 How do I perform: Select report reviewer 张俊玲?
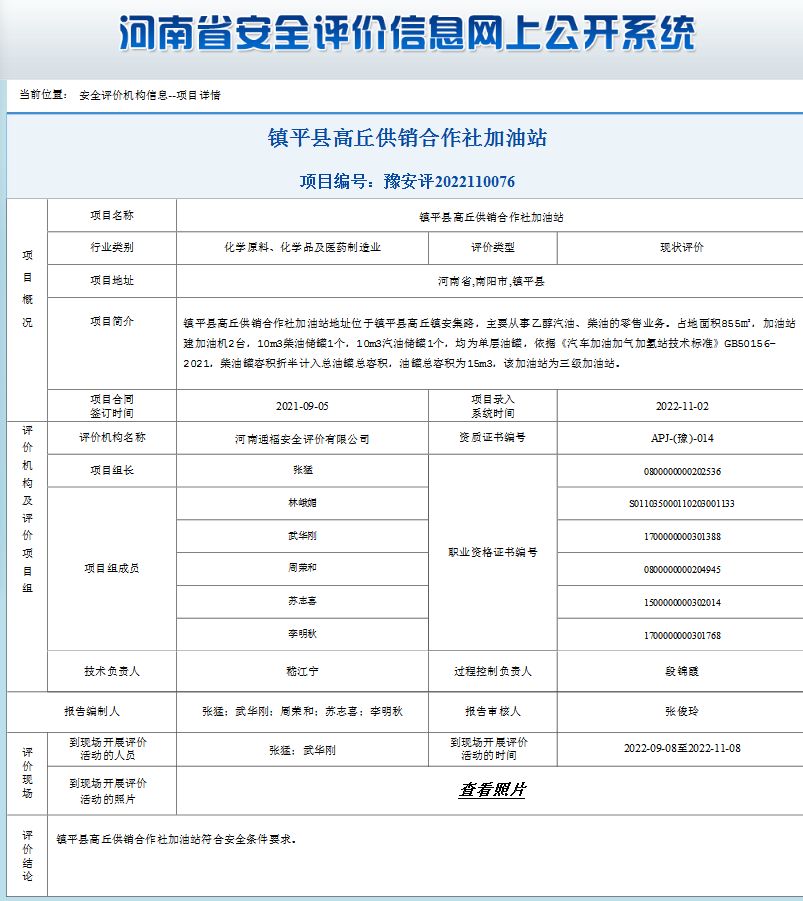[x=682, y=711]
